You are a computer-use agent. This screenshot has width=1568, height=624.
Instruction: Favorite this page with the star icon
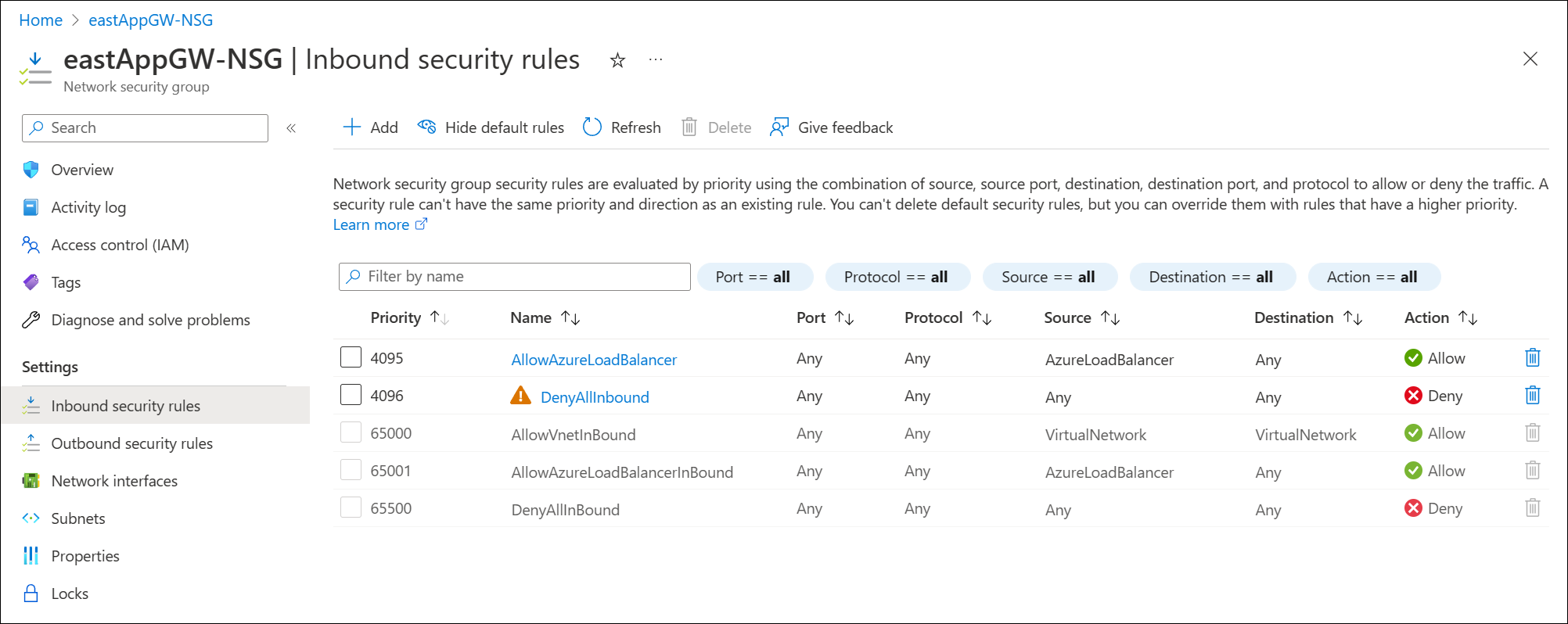coord(617,60)
